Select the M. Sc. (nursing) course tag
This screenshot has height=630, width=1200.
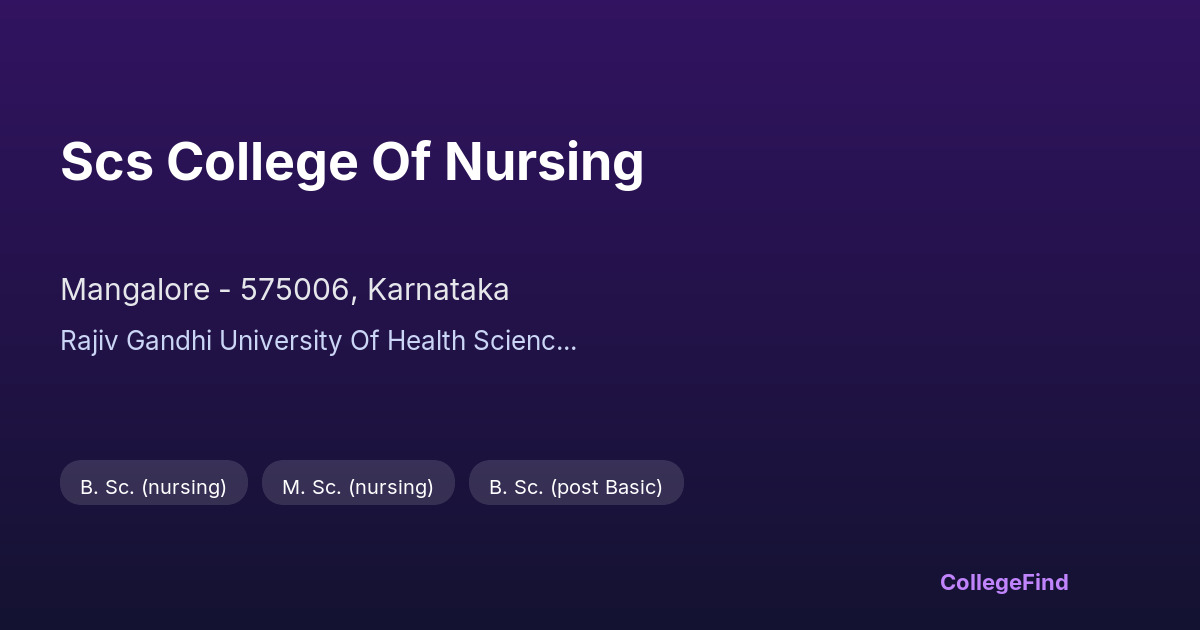[358, 486]
